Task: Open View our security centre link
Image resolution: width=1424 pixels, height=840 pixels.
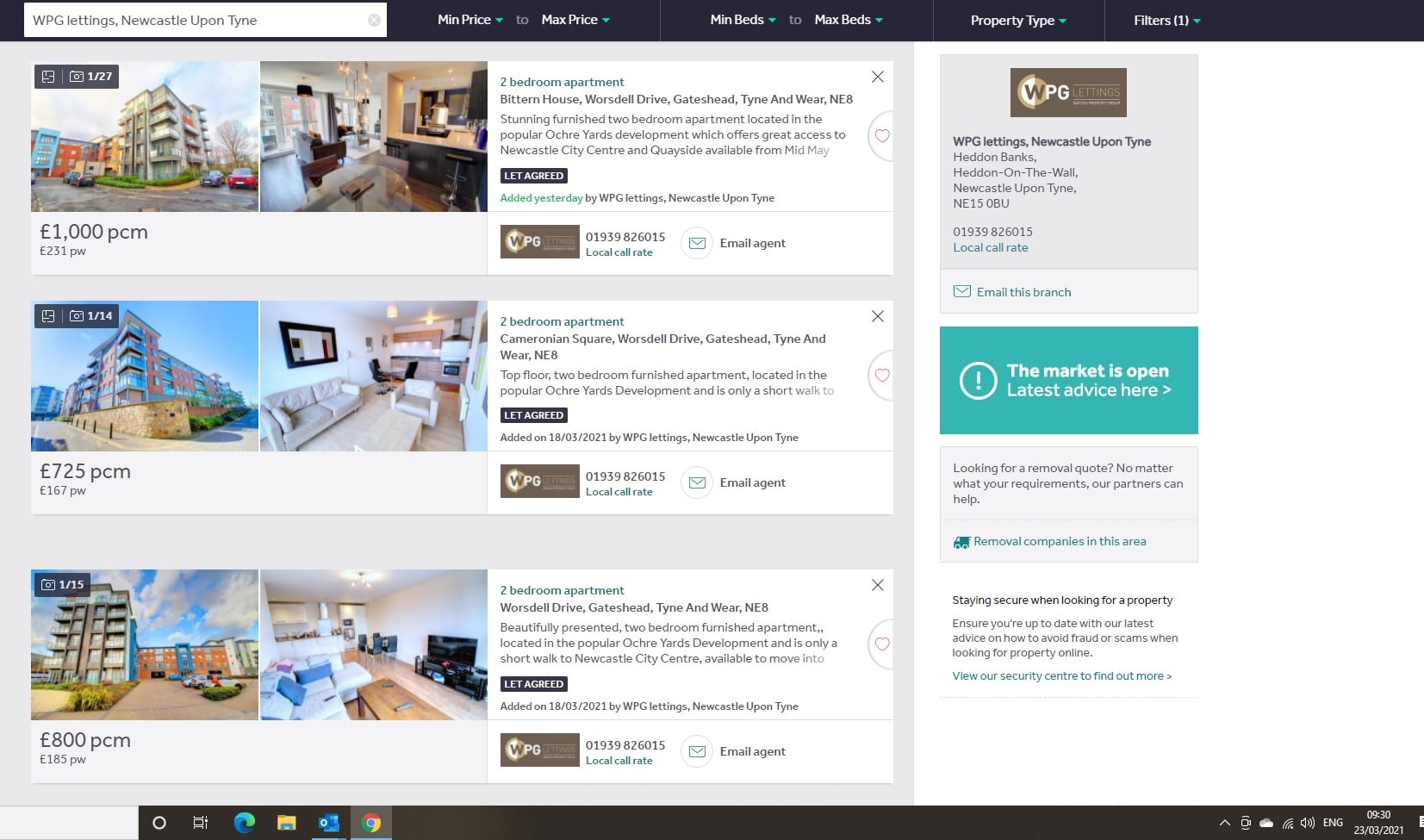Action: point(1061,676)
